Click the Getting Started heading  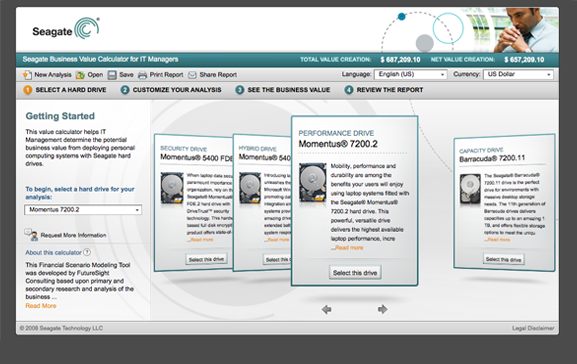coord(60,116)
